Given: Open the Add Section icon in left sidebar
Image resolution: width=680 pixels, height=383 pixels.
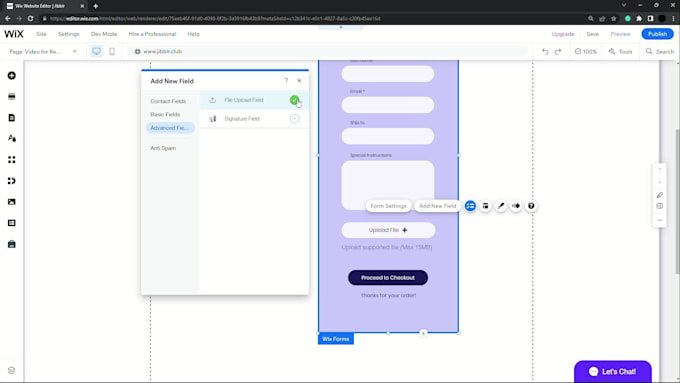Looking at the screenshot, I should (12, 96).
